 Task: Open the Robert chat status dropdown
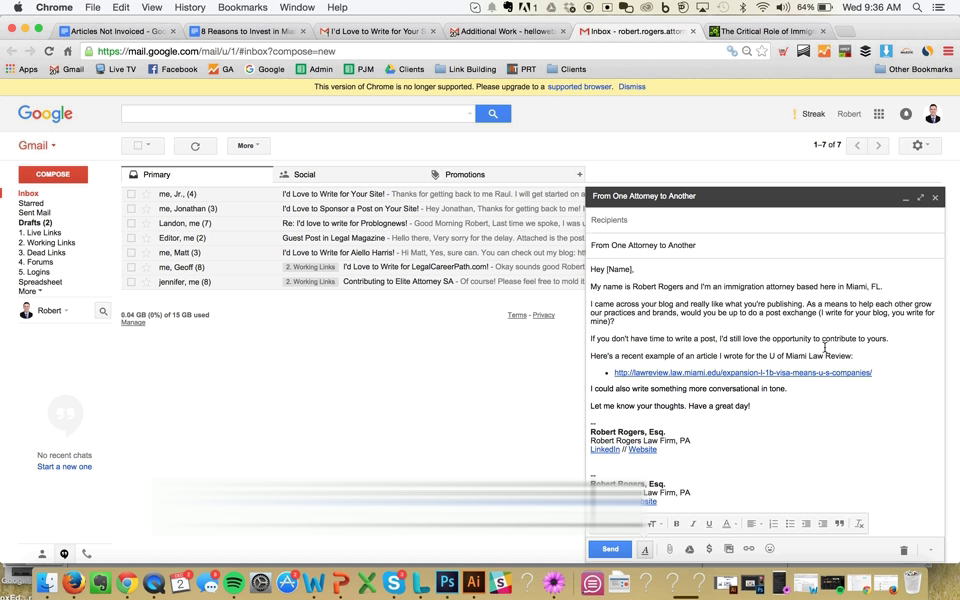[53, 310]
